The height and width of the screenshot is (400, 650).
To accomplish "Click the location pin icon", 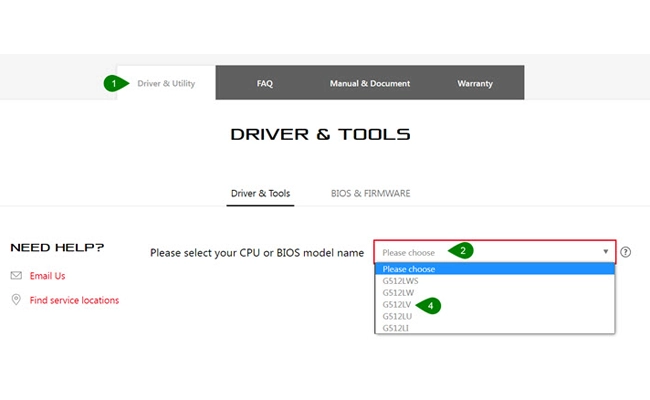I will coord(16,300).
